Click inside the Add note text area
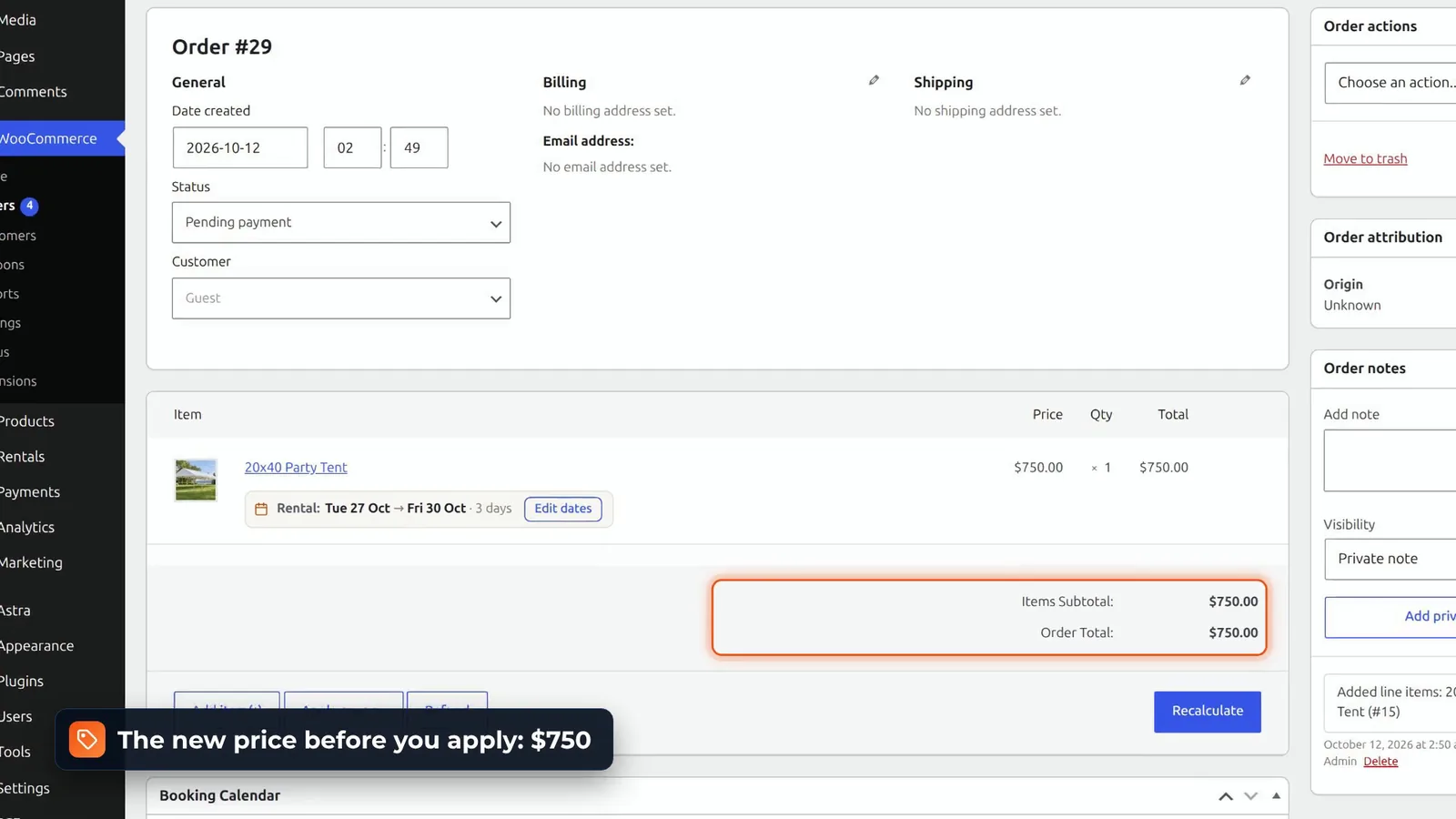This screenshot has height=819, width=1456. coord(1390,460)
